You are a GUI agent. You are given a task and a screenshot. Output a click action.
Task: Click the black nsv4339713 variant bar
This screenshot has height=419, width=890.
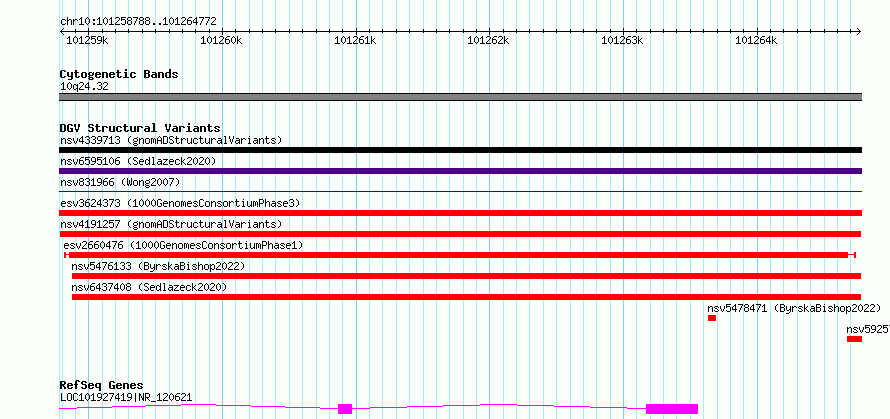coord(460,150)
